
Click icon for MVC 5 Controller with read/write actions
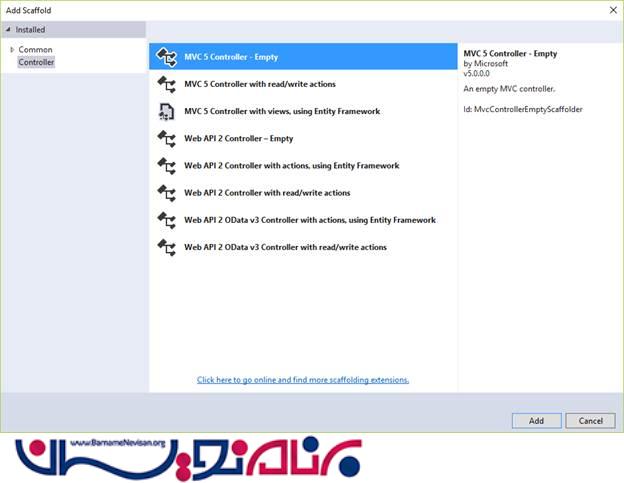point(166,84)
